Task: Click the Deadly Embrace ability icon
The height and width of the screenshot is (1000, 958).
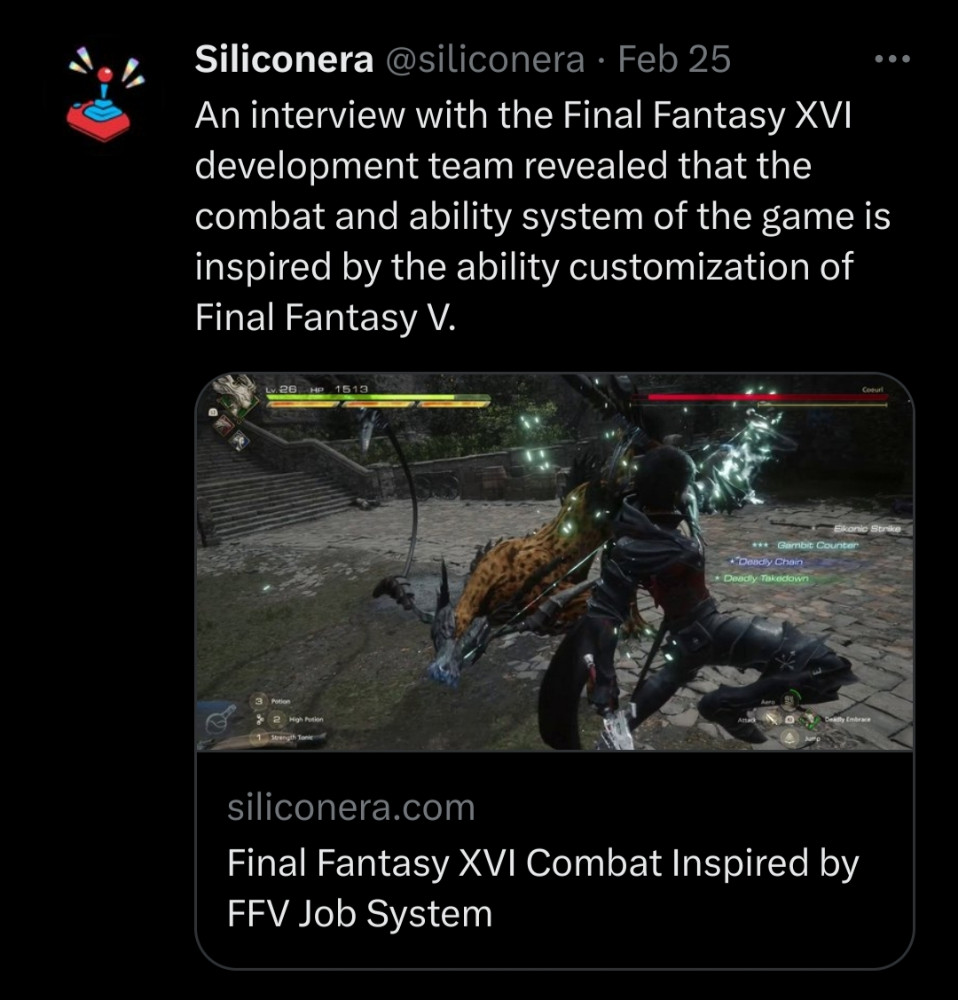Action: point(810,719)
